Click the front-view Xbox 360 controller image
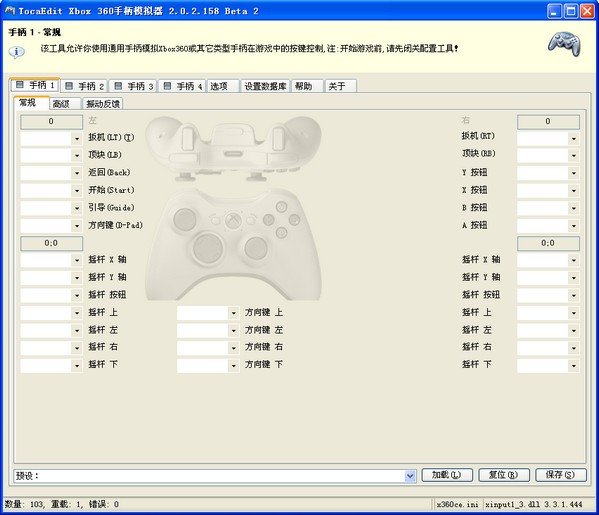 click(233, 245)
